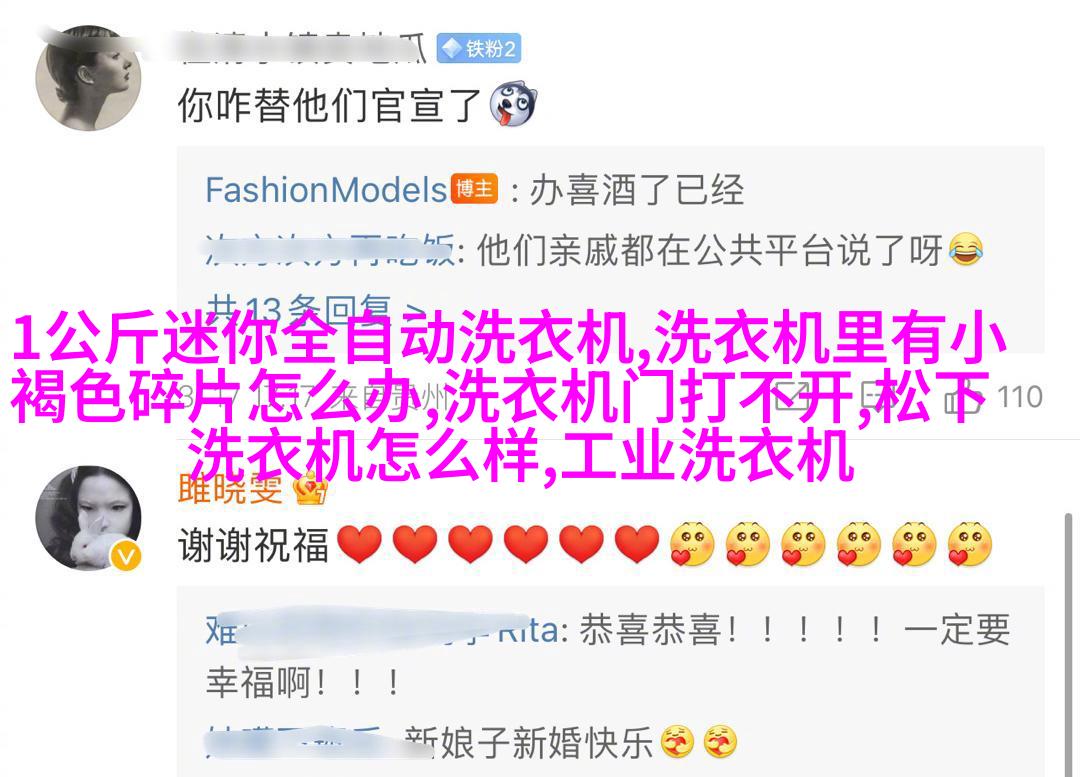
Task: Click the orange 博主 badge
Action: tap(474, 189)
